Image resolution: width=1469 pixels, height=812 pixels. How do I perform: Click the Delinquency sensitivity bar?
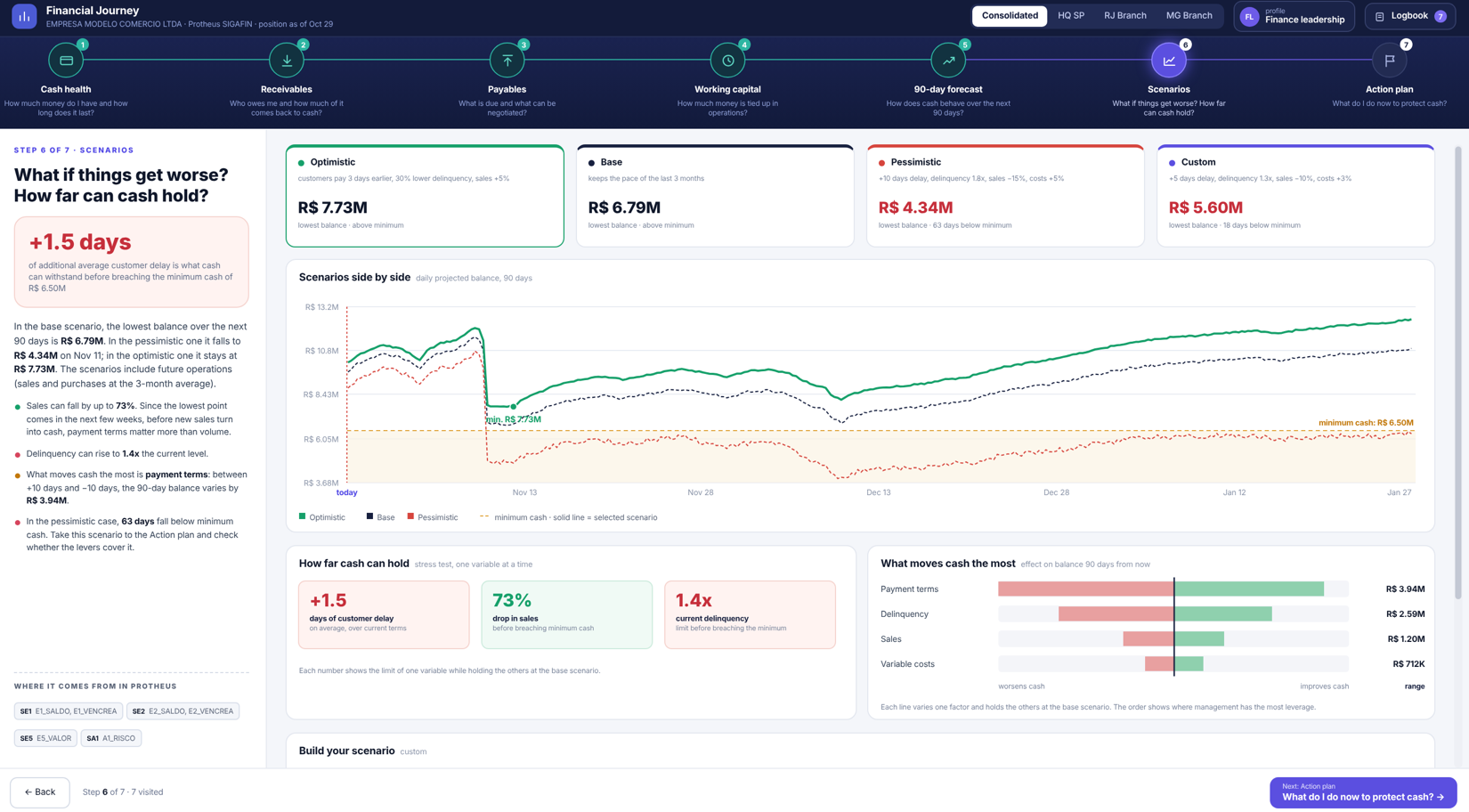click(1173, 614)
